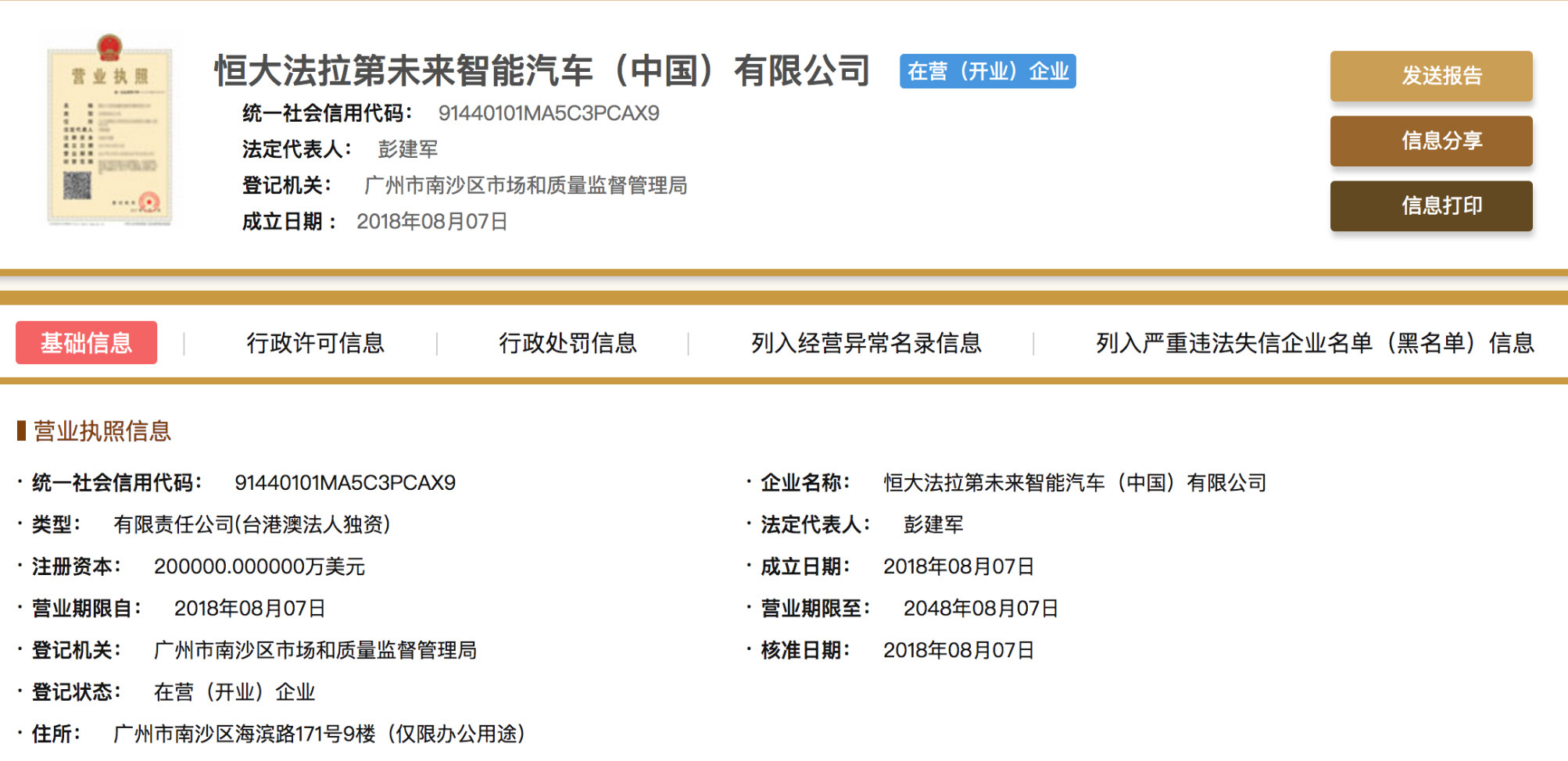The image size is (1568, 761).
Task: Click the 在营（开业）企业 status badge
Action: tap(987, 71)
